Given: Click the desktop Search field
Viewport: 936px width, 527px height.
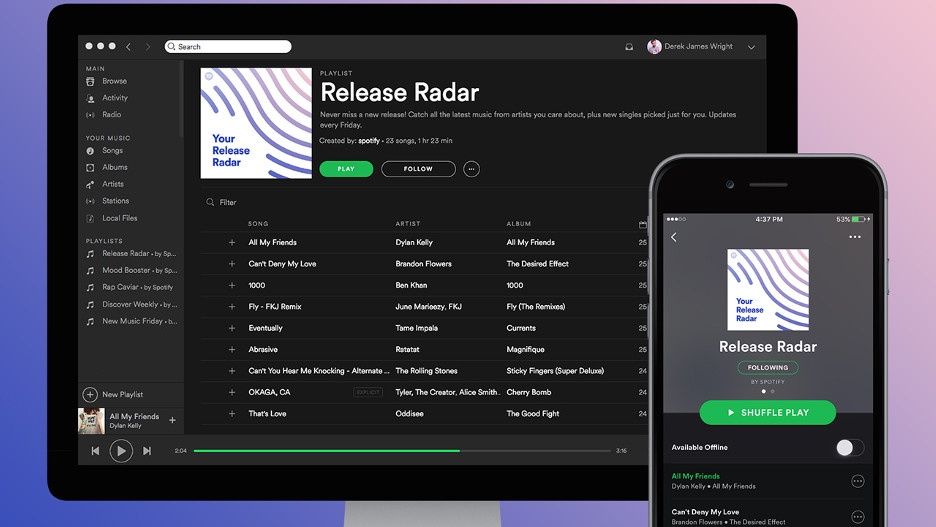Looking at the screenshot, I should pos(228,47).
